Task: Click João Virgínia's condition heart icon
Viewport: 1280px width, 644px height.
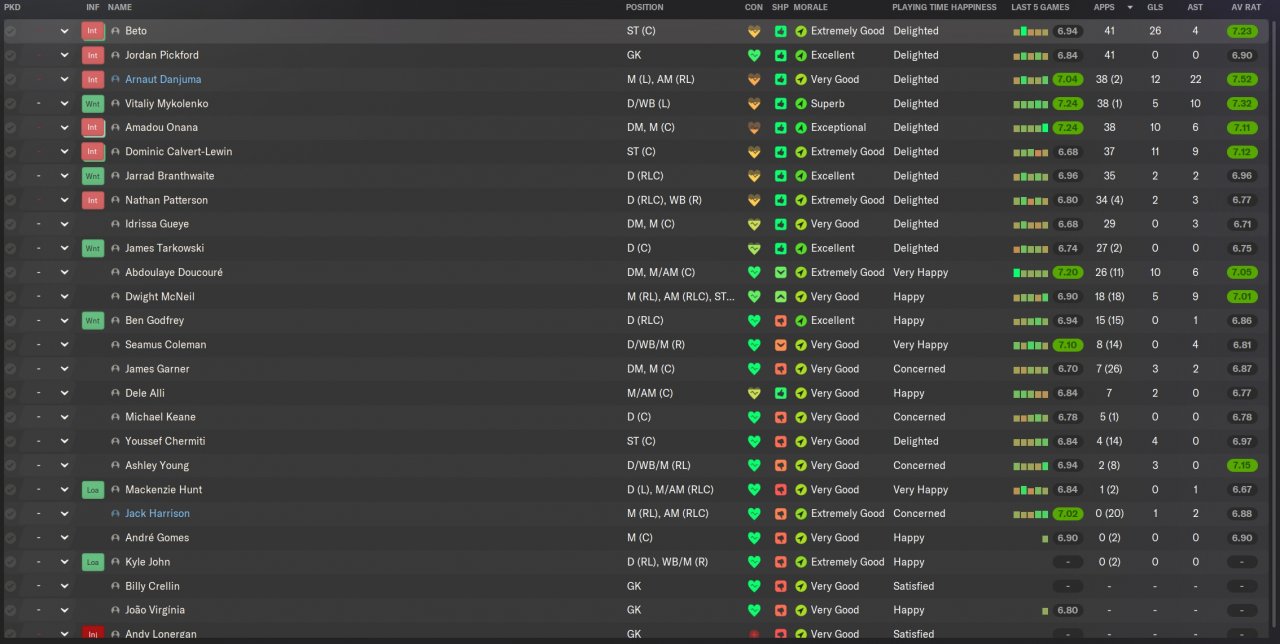Action: click(x=754, y=610)
